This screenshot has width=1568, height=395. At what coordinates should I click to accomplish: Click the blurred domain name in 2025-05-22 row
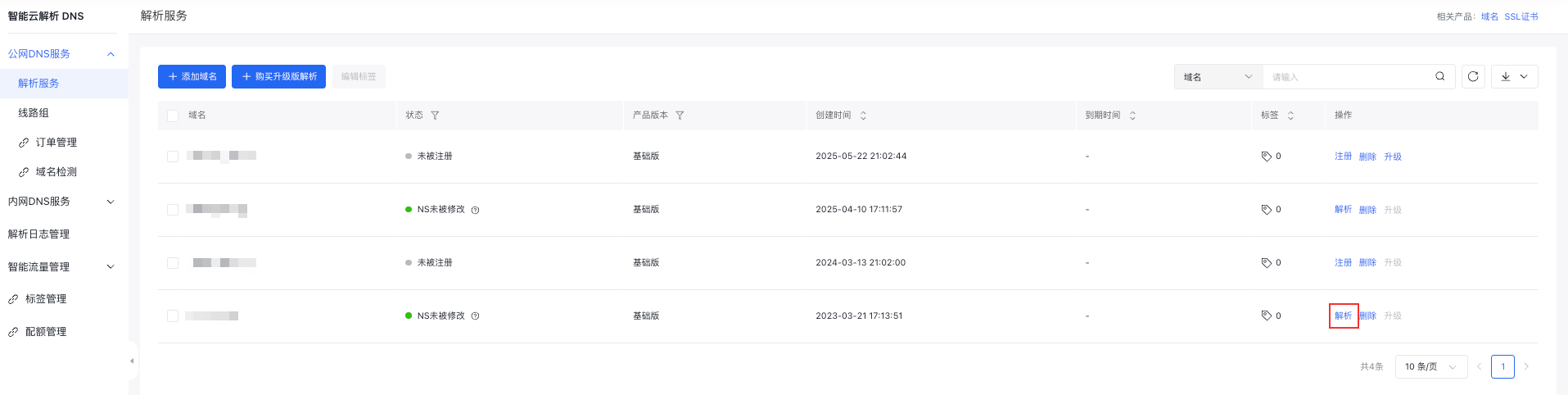(x=222, y=156)
